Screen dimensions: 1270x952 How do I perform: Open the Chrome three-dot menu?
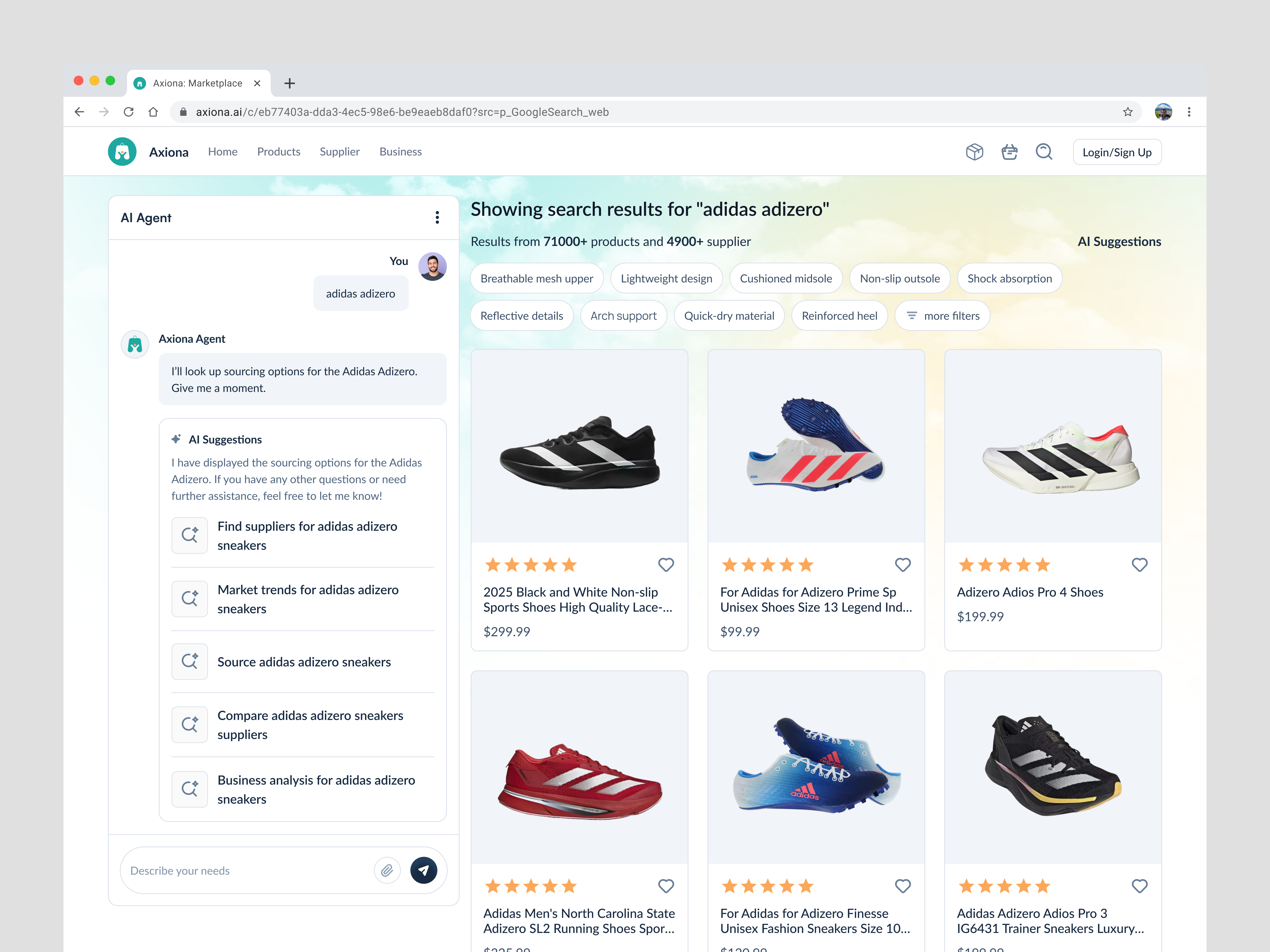(x=1189, y=112)
